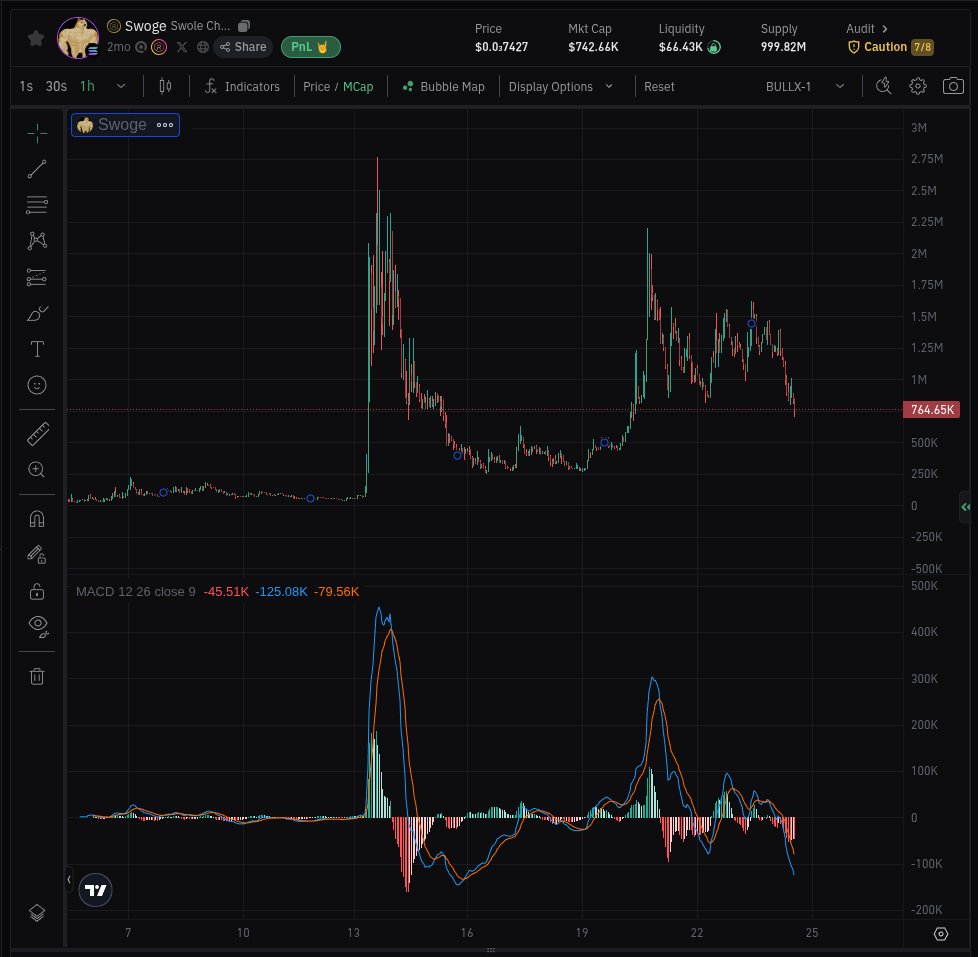Click the Share button
The height and width of the screenshot is (957, 978).
(243, 47)
